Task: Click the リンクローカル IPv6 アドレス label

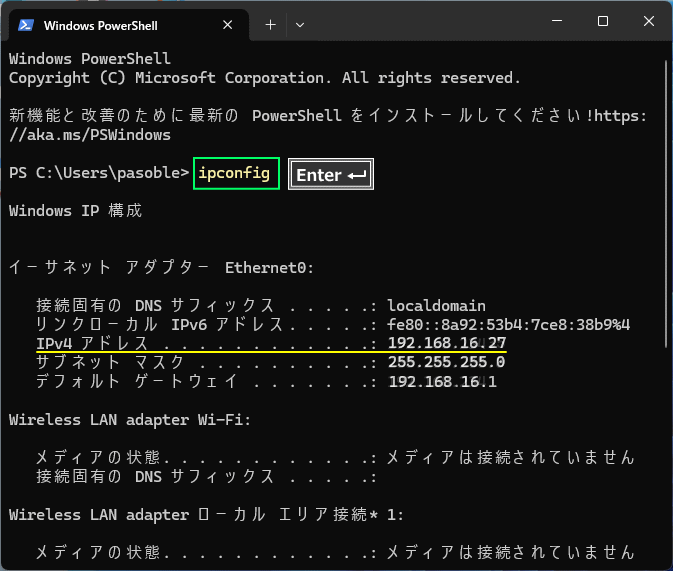Action: 160,325
